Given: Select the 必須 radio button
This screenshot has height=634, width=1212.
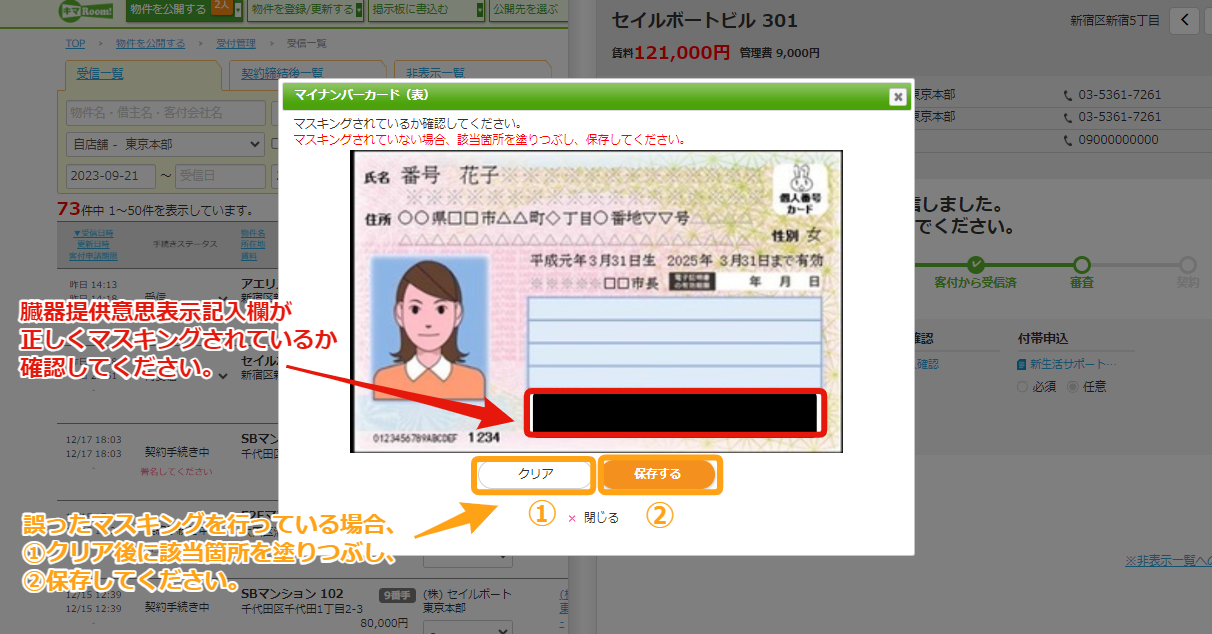Looking at the screenshot, I should click(x=1022, y=386).
